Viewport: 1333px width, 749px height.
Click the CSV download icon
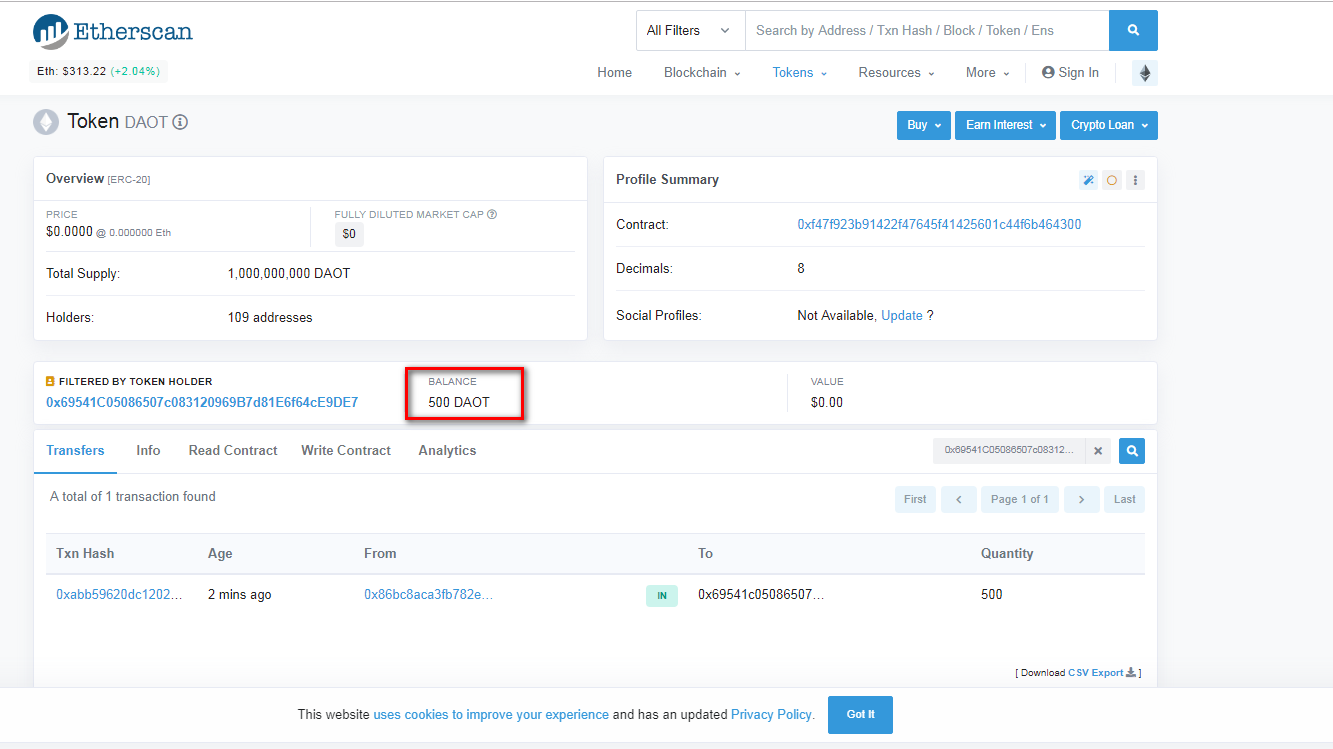[x=1131, y=672]
